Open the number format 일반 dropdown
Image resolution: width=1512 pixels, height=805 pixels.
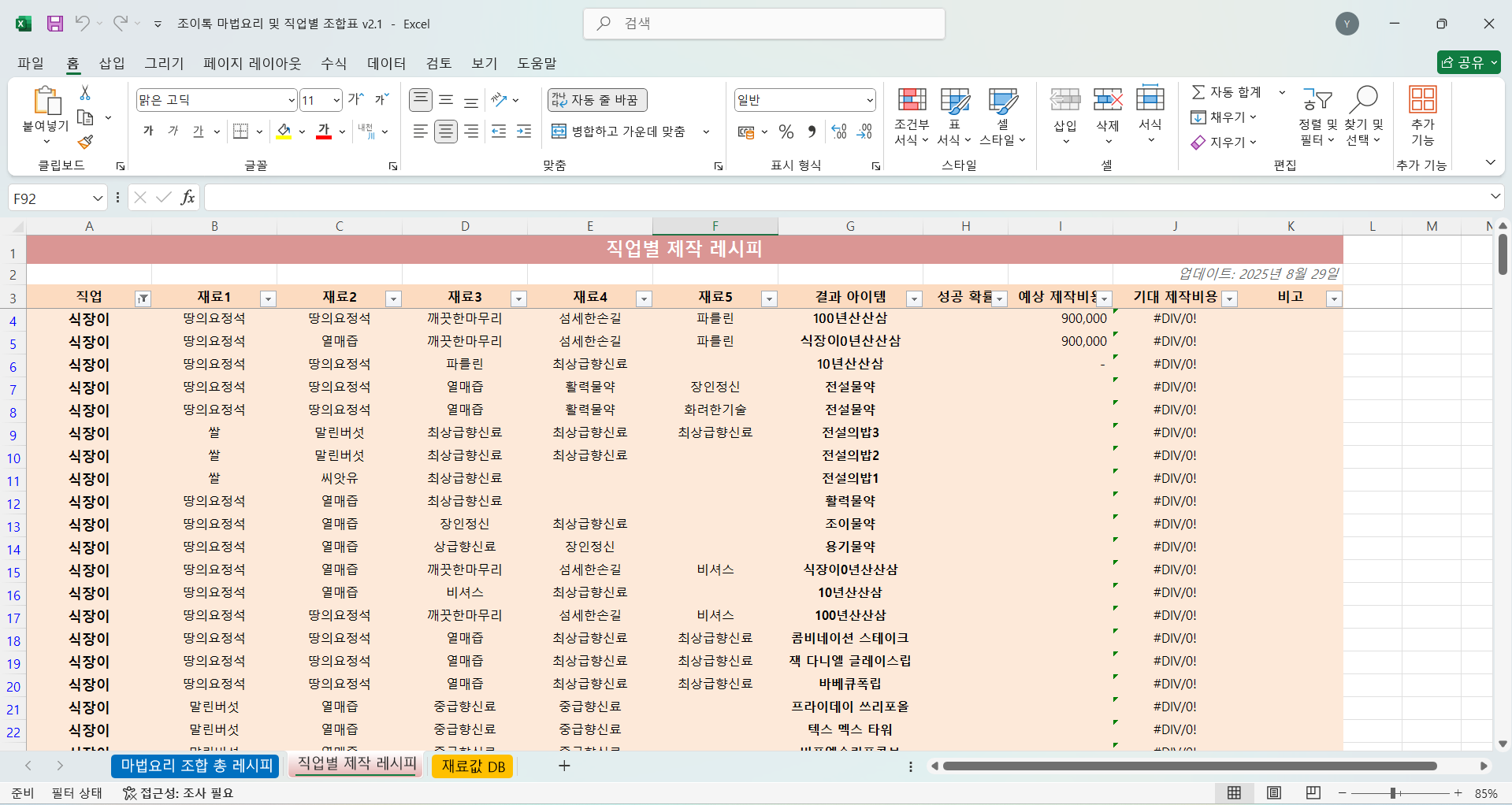(x=869, y=100)
